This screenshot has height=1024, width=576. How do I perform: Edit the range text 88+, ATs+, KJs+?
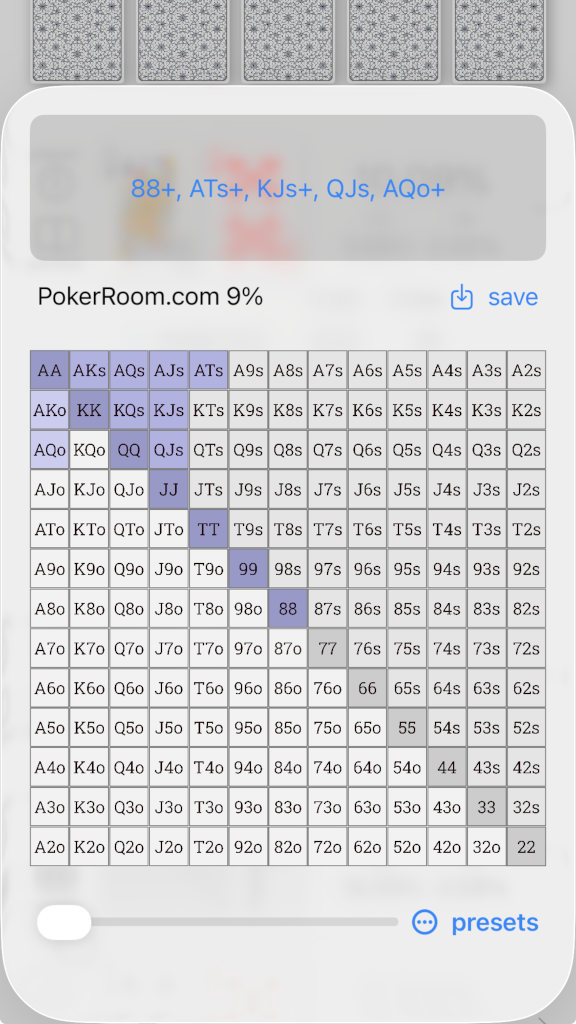click(x=288, y=186)
